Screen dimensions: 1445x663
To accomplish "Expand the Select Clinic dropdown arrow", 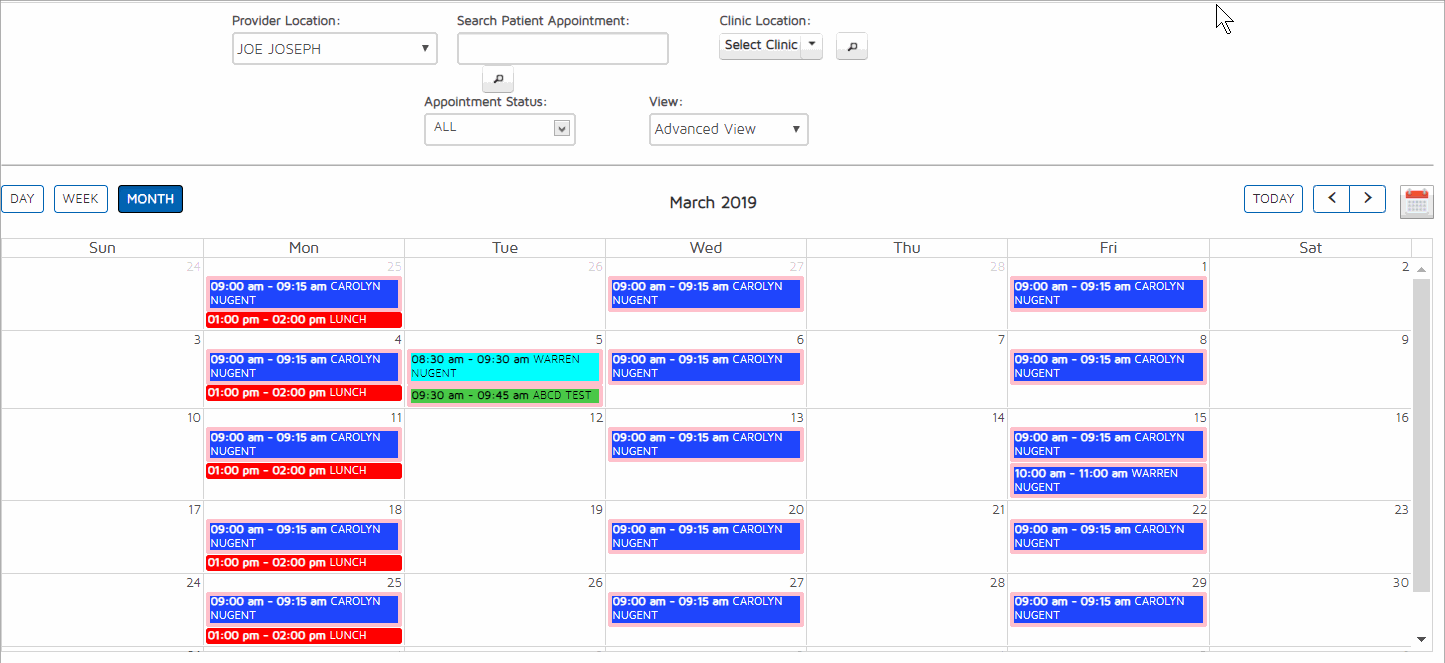I will tap(811, 45).
